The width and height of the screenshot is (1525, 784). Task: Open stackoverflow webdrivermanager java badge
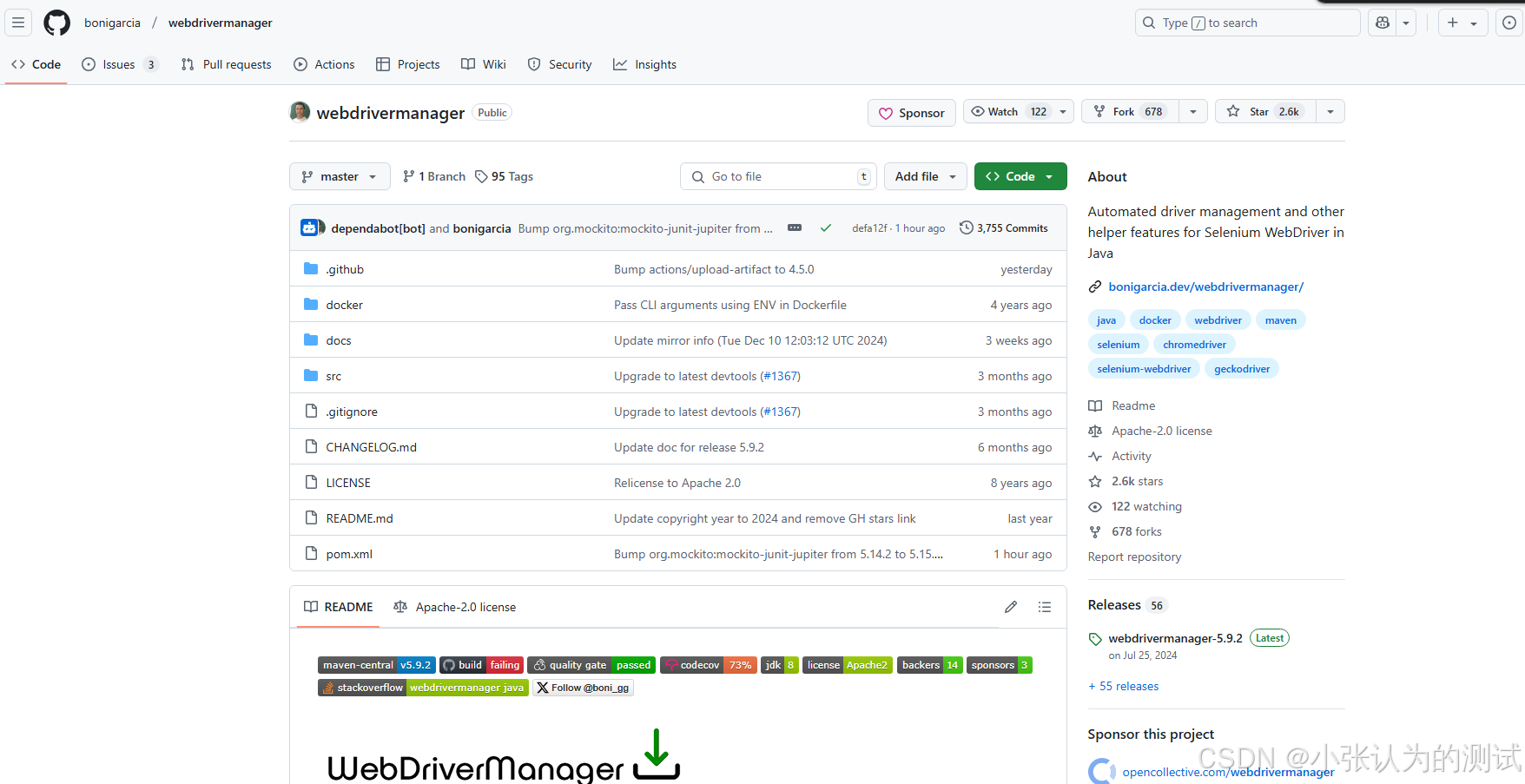(x=423, y=688)
